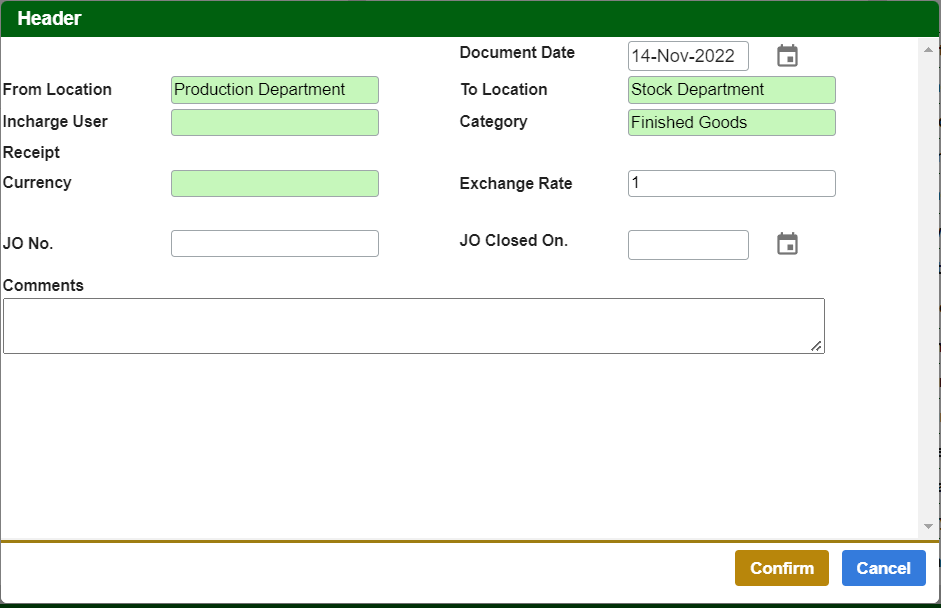Select the To Location field
Image resolution: width=941 pixels, height=608 pixels.
(x=731, y=90)
